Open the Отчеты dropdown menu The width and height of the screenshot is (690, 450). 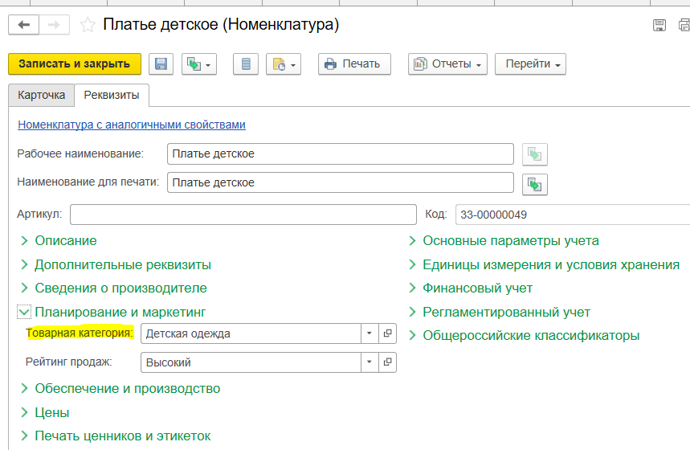[x=447, y=64]
